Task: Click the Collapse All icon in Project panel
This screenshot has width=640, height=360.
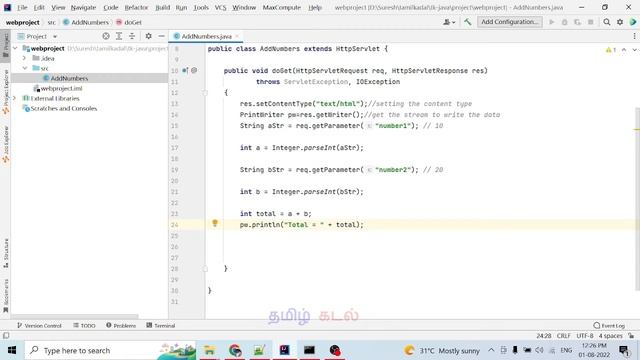Action: 132,36
